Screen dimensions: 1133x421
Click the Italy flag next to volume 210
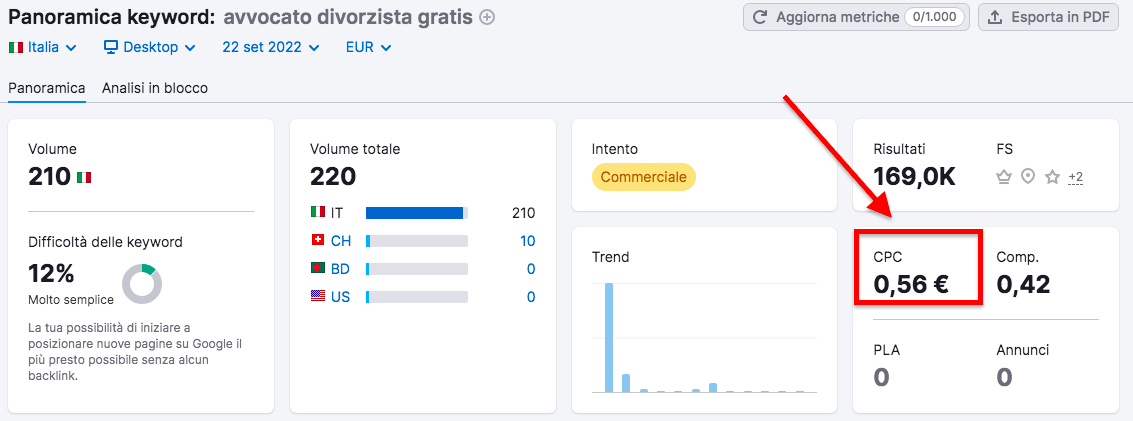tap(84, 177)
